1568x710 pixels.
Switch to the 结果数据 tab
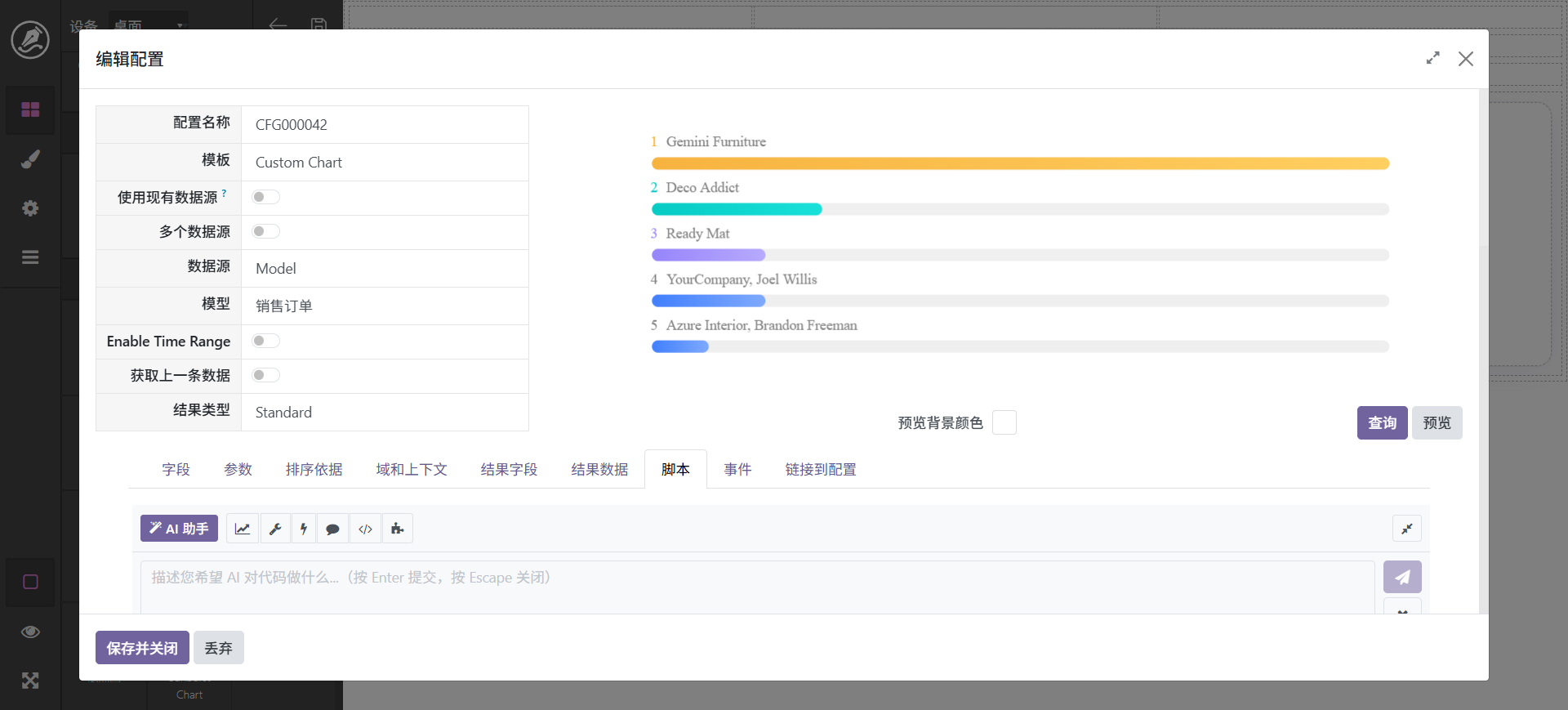click(x=599, y=470)
